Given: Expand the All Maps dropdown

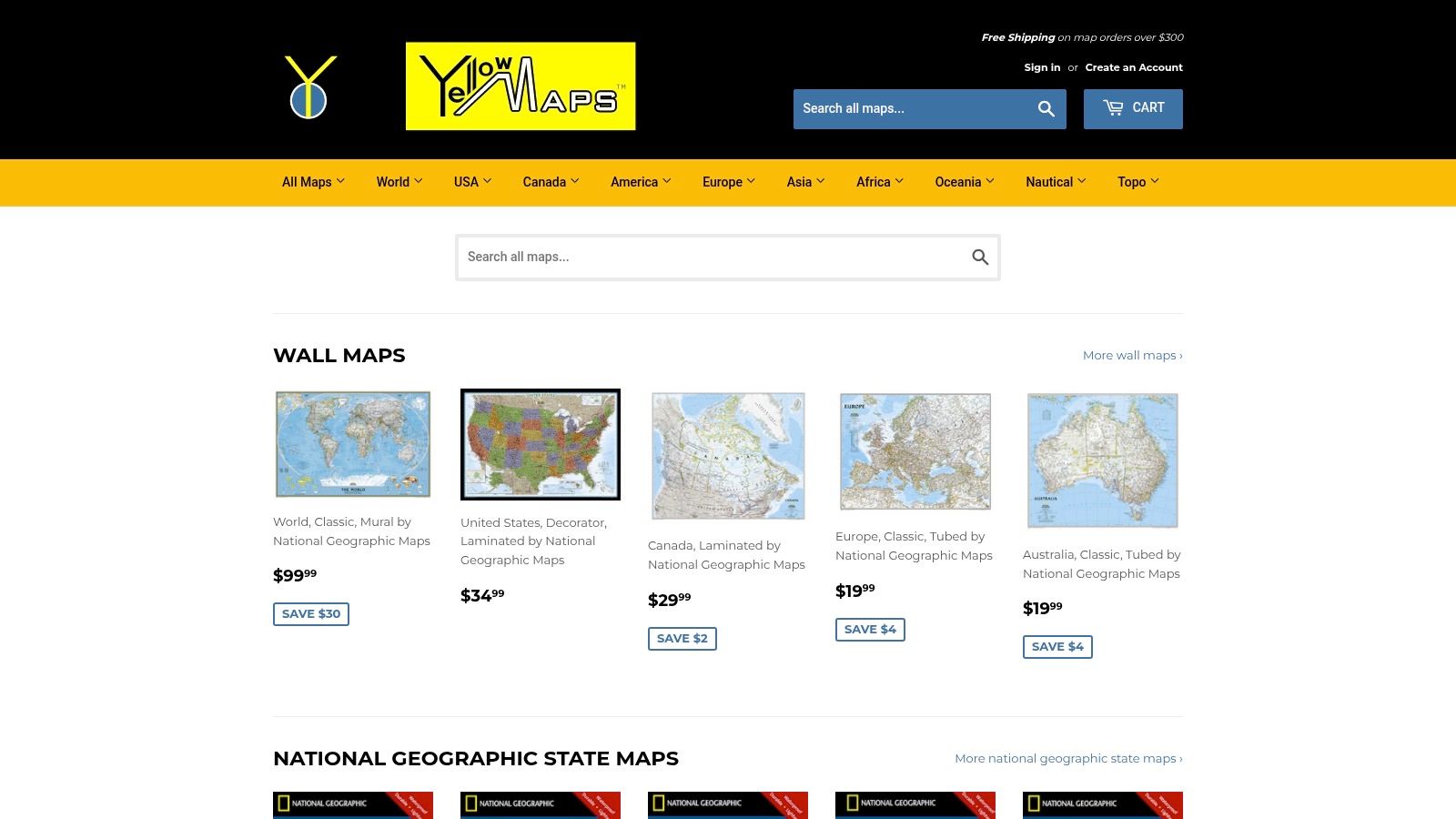Looking at the screenshot, I should (x=313, y=182).
